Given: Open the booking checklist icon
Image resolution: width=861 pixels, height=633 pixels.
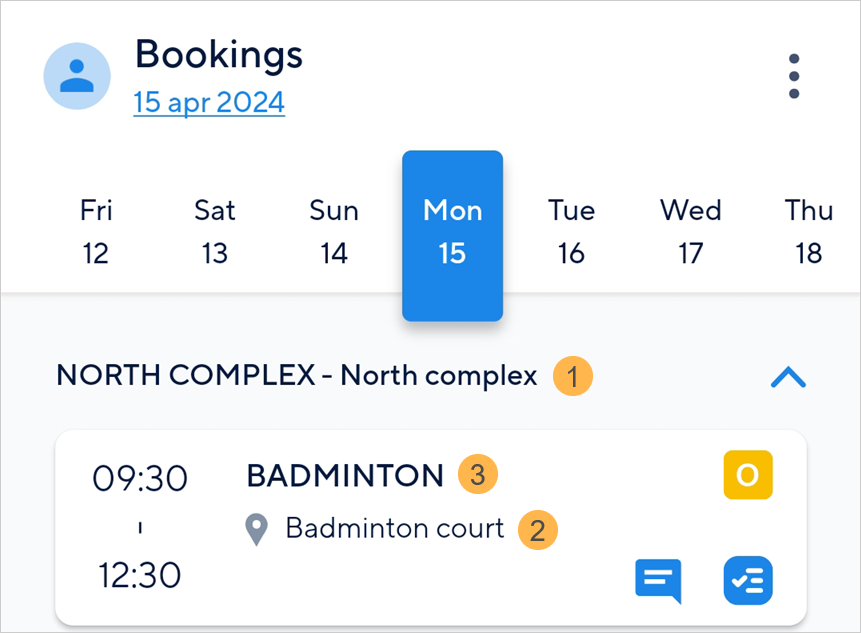Looking at the screenshot, I should [x=748, y=581].
